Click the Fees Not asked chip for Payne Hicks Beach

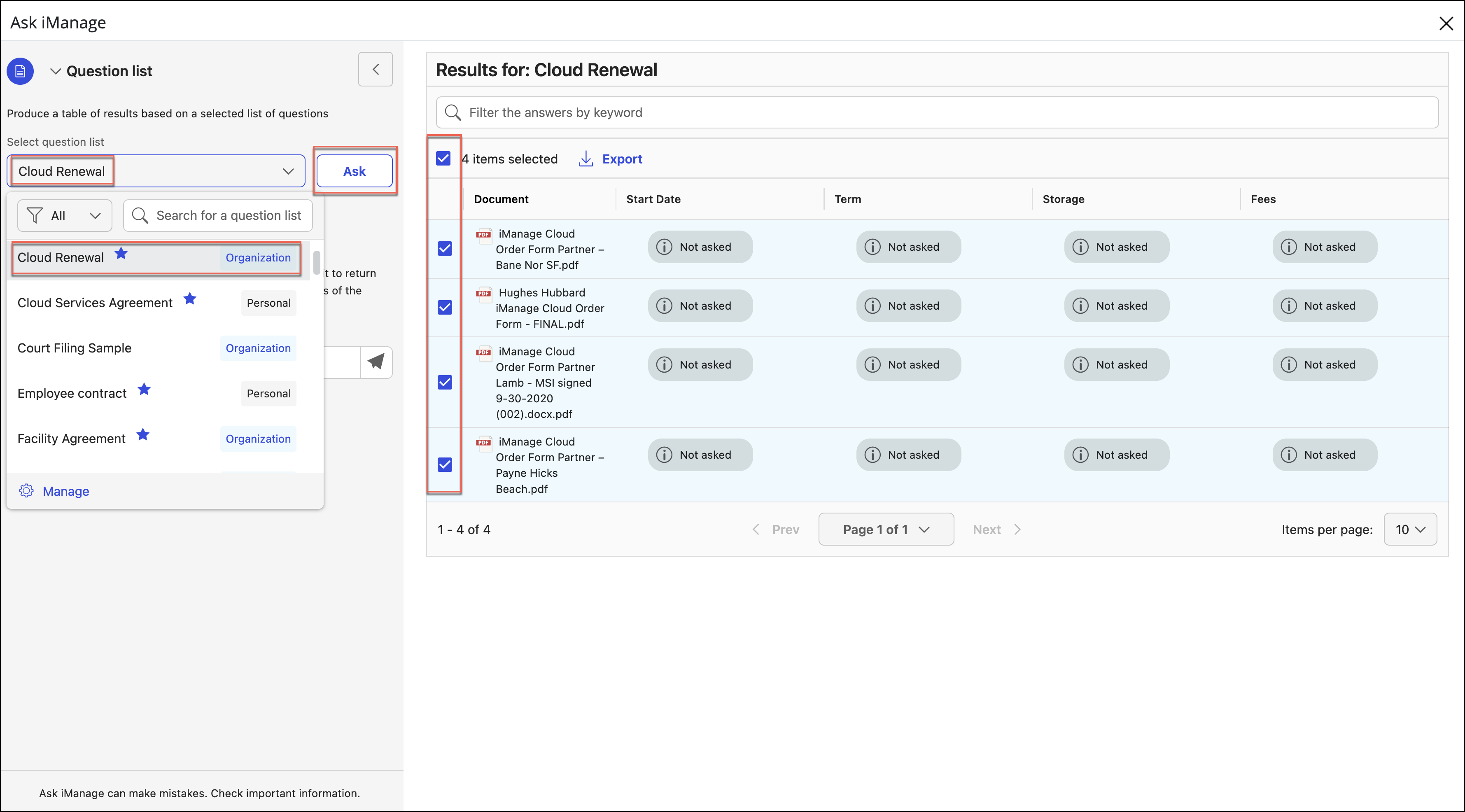click(1325, 455)
